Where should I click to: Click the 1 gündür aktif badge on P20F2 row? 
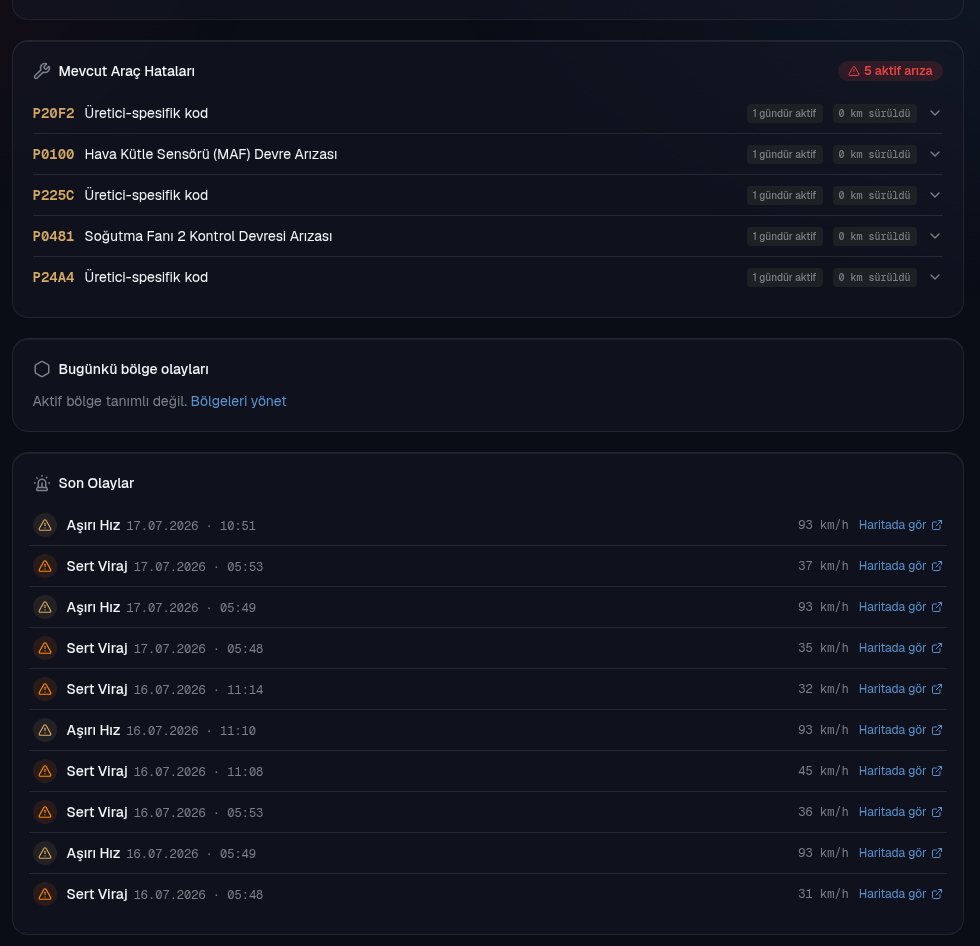tap(784, 113)
